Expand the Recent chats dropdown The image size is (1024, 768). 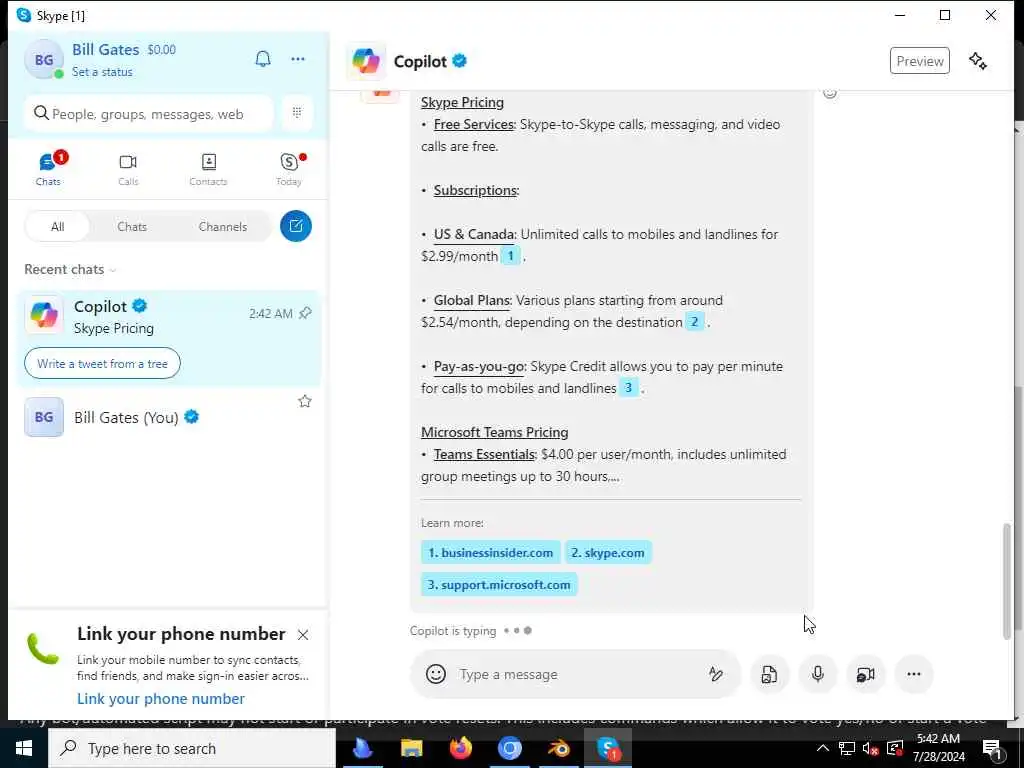tap(70, 269)
